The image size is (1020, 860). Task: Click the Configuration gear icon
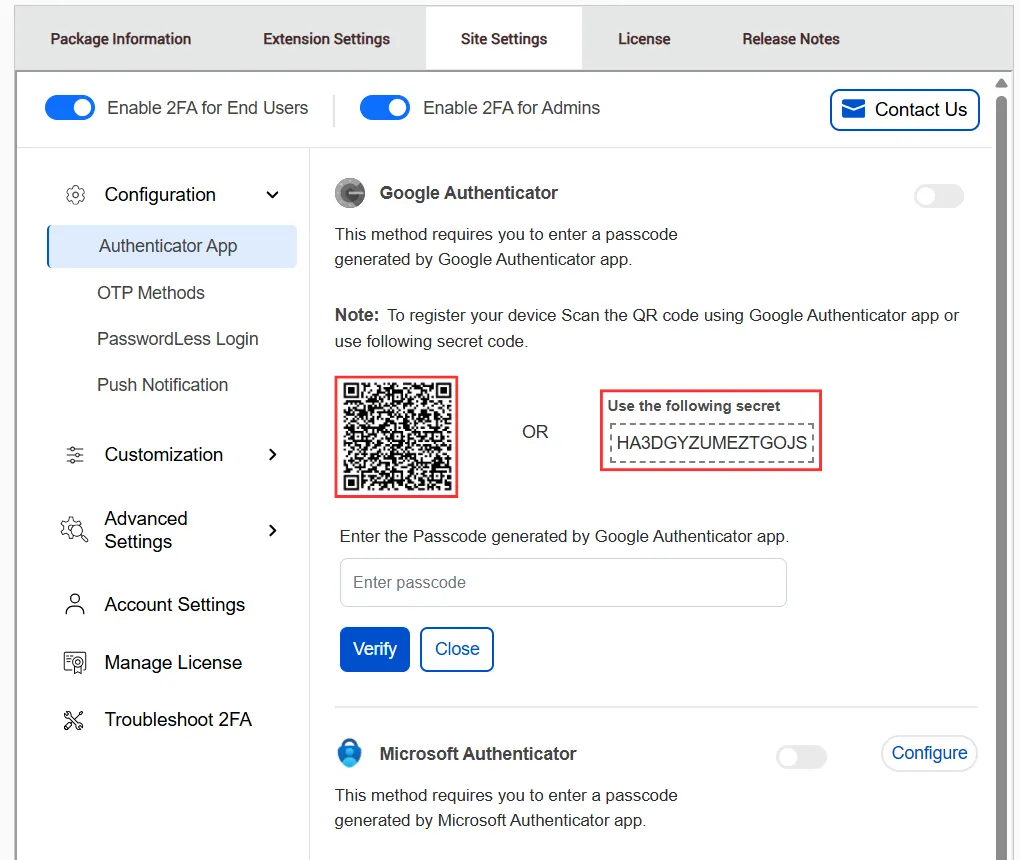[x=75, y=194]
